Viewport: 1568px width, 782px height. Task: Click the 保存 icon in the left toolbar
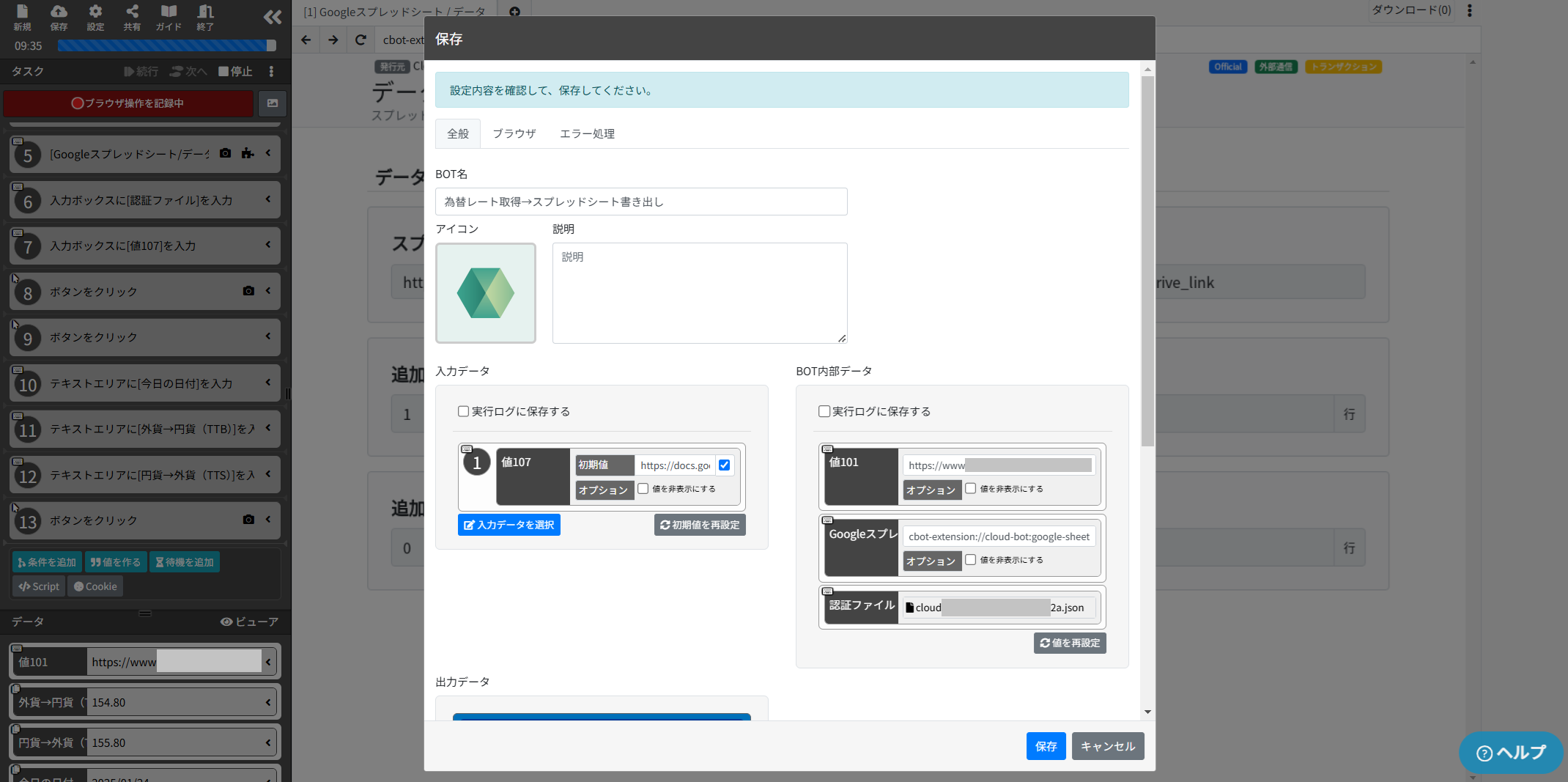(x=59, y=16)
